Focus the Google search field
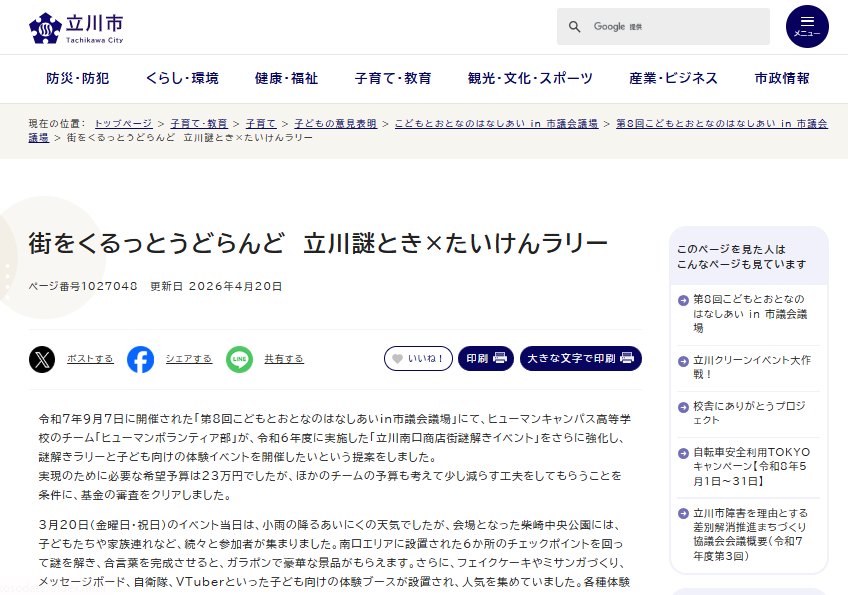The width and height of the screenshot is (848, 595). point(663,27)
